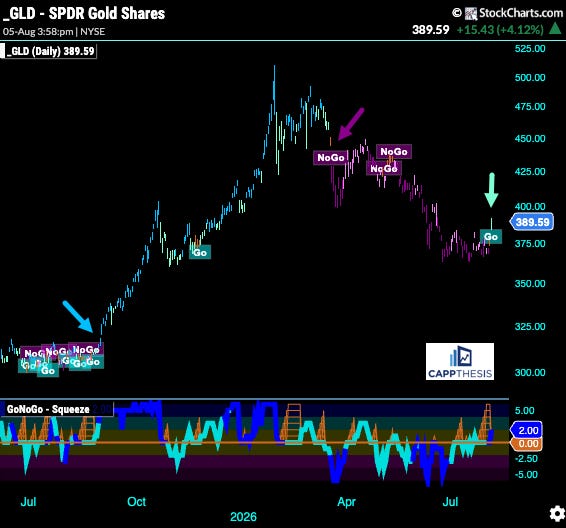
Task: Click the '_GLD (Daily) 389.59' legend label
Action: click(51, 51)
